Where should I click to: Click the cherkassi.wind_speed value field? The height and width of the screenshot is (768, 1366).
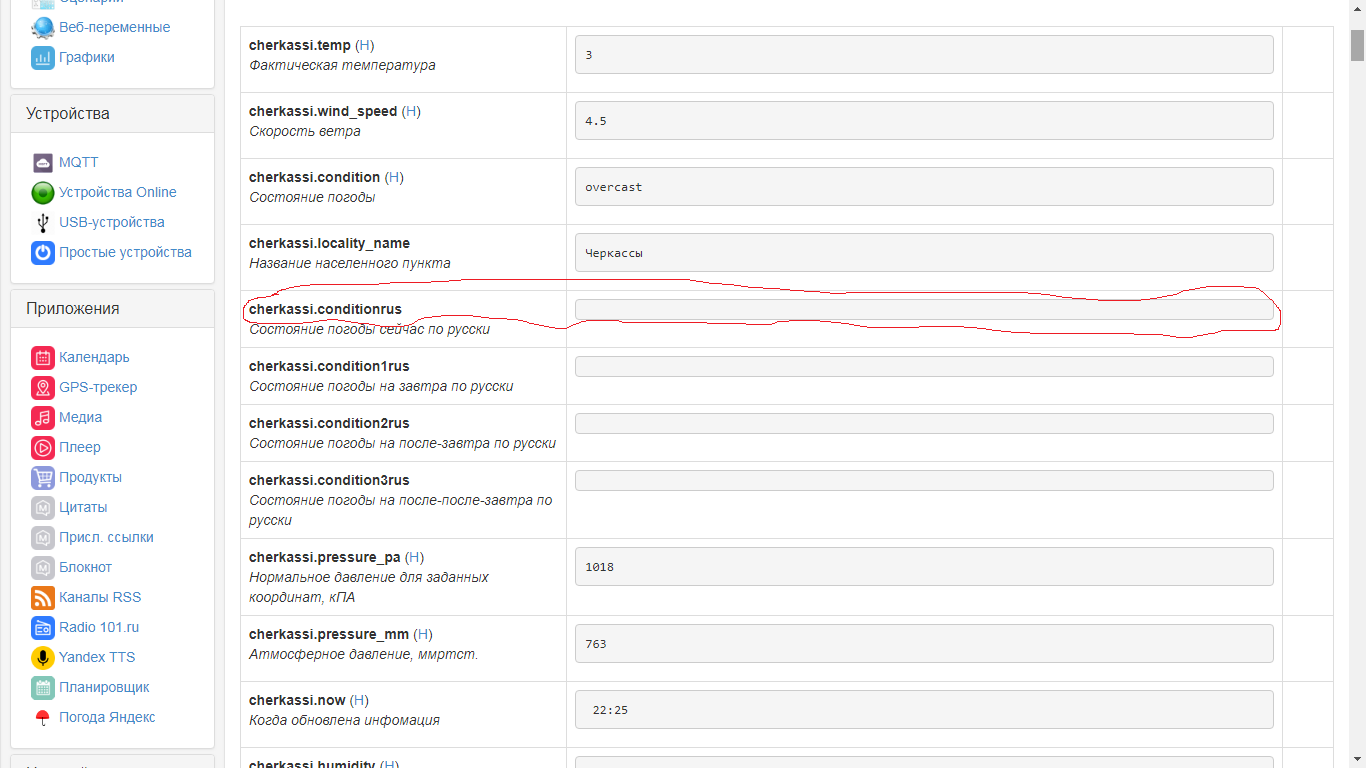point(923,121)
